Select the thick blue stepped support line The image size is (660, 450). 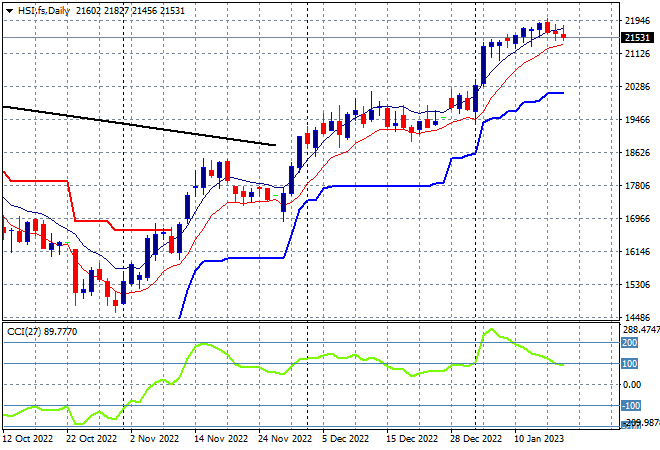pos(370,186)
